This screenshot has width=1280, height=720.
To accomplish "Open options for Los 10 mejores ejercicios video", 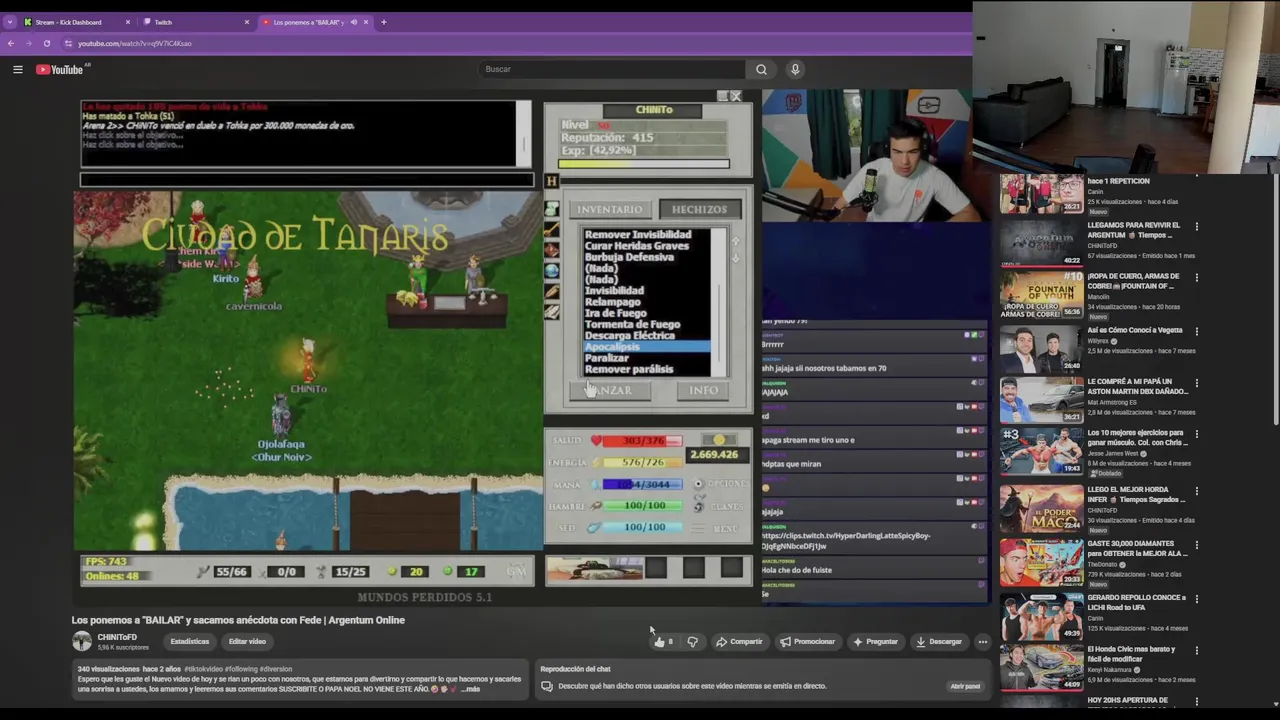I will [x=1196, y=435].
